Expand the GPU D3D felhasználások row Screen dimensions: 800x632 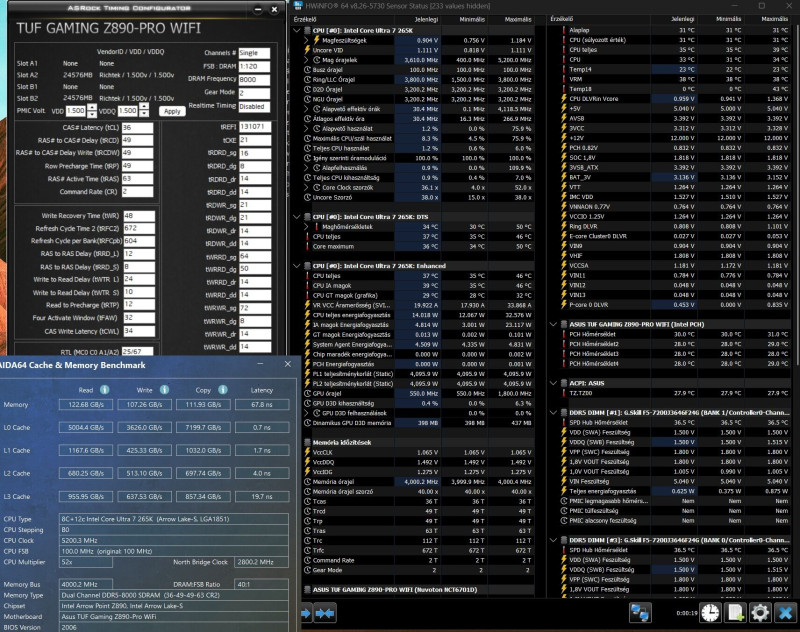pos(306,413)
